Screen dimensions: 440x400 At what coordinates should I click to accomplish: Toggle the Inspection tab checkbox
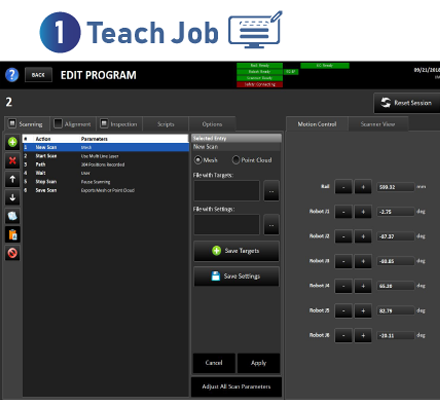(104, 124)
